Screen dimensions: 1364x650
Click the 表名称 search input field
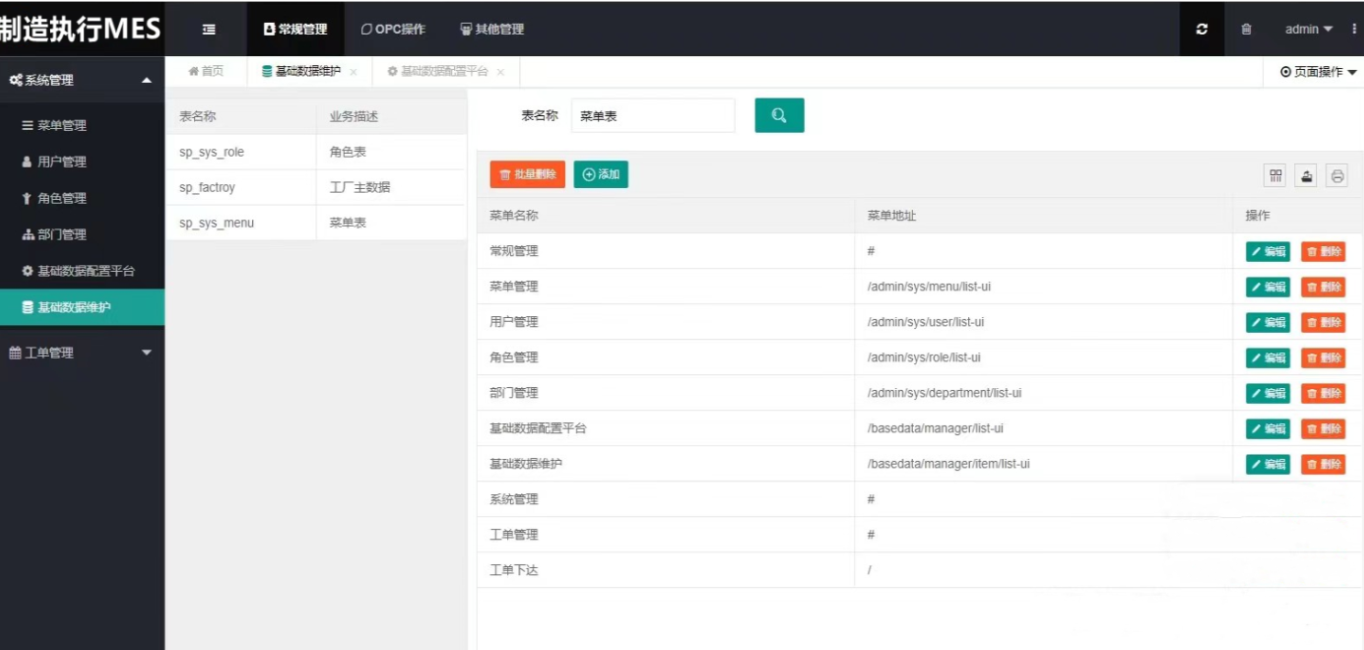[x=652, y=116]
